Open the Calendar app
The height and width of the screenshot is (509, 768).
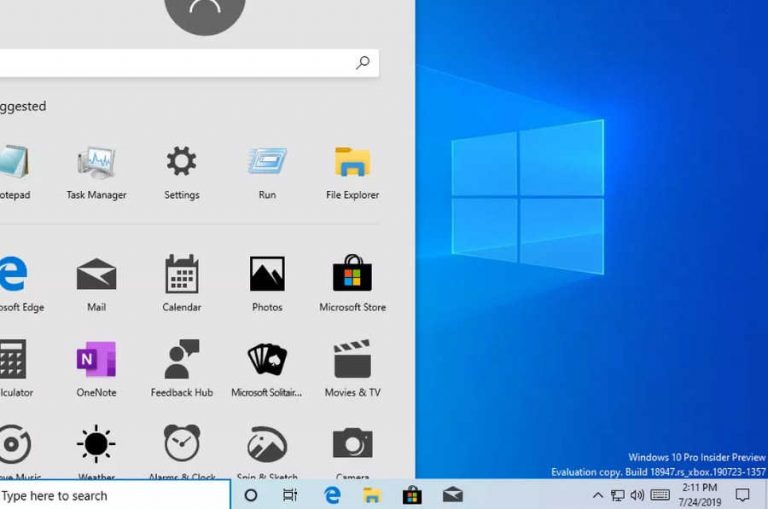point(182,284)
